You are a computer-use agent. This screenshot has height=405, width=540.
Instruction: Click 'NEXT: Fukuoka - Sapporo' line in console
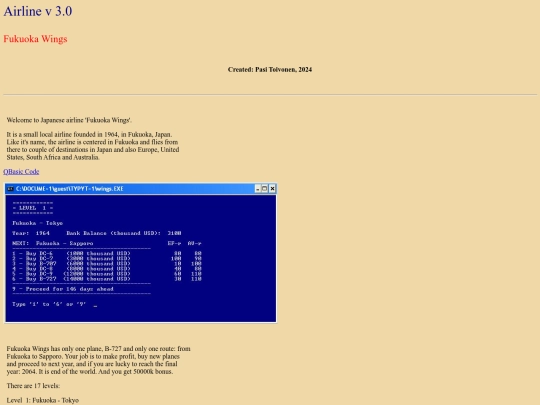click(x=53, y=243)
